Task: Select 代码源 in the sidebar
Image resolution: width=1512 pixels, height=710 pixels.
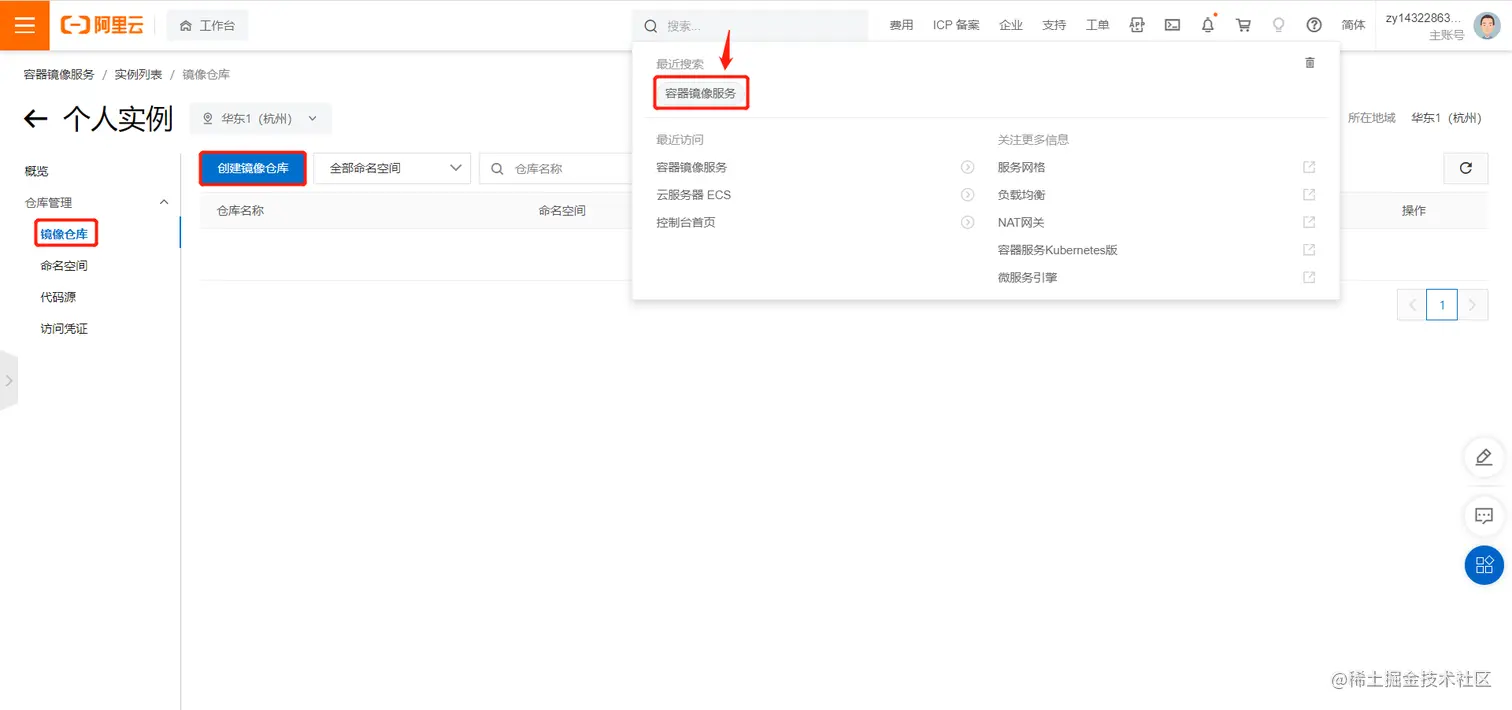Action: (x=58, y=297)
